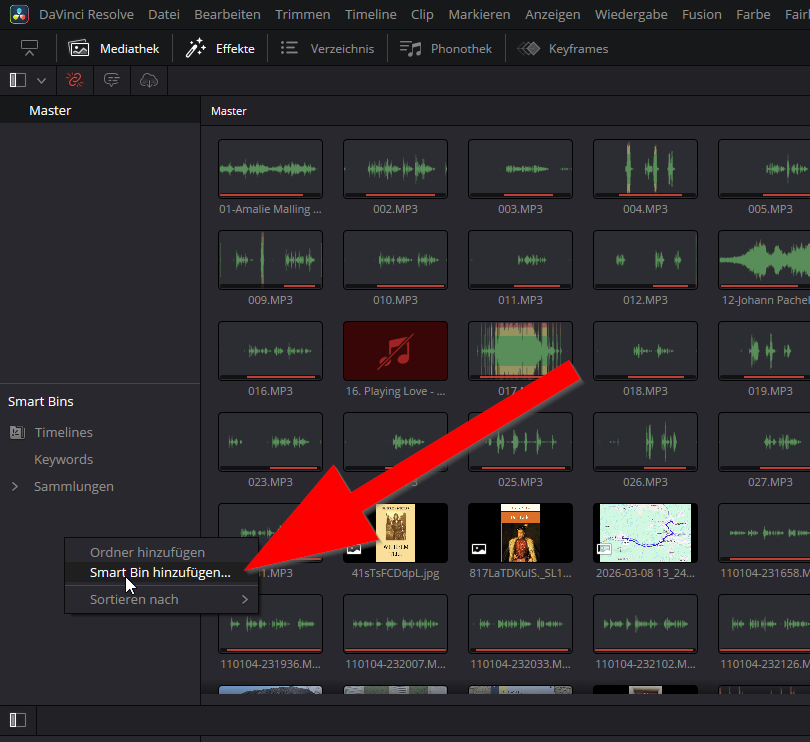Click the bin list sidebar icon at top left
This screenshot has width=810, height=742.
(x=18, y=80)
